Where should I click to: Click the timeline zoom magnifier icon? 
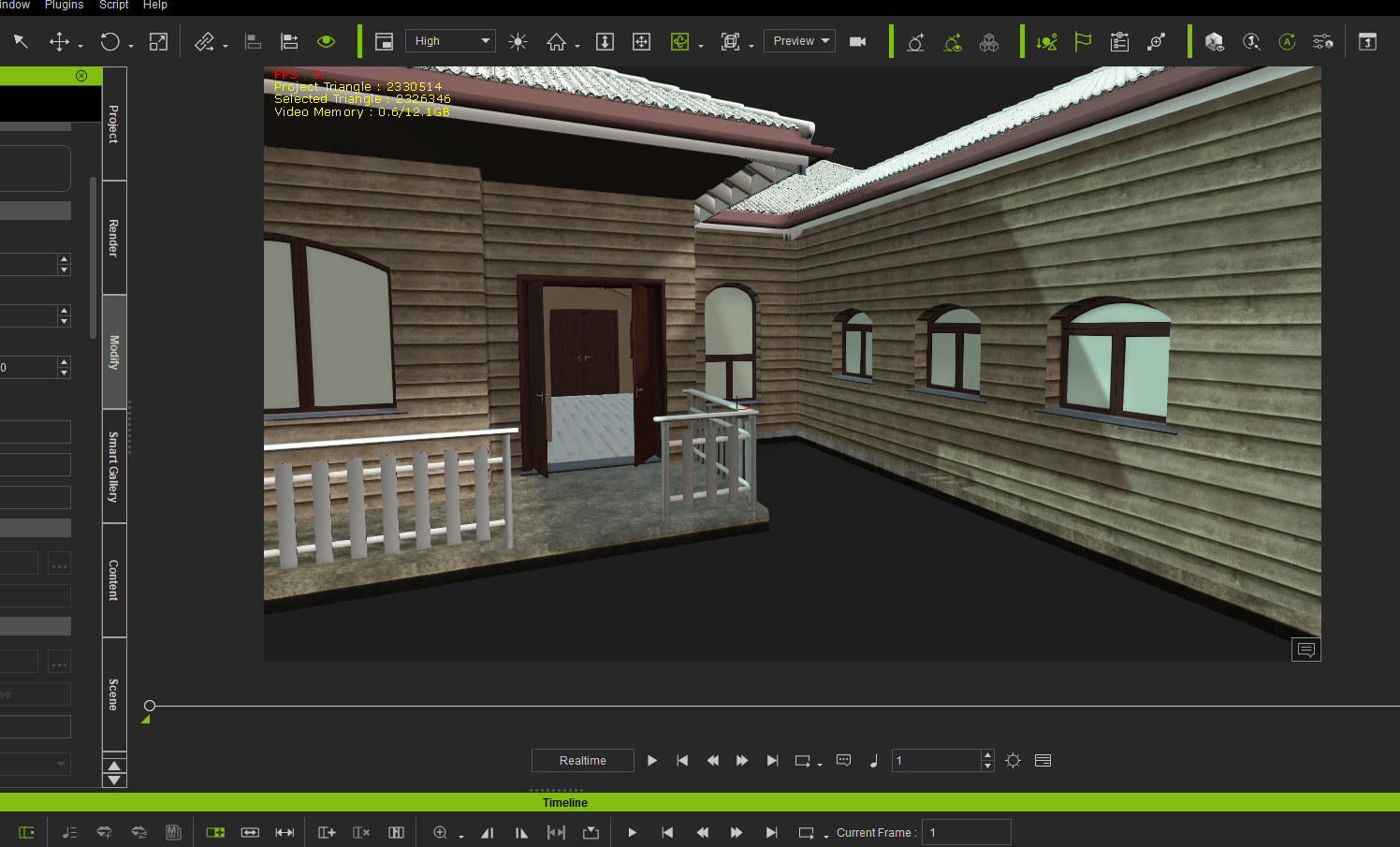point(441,832)
